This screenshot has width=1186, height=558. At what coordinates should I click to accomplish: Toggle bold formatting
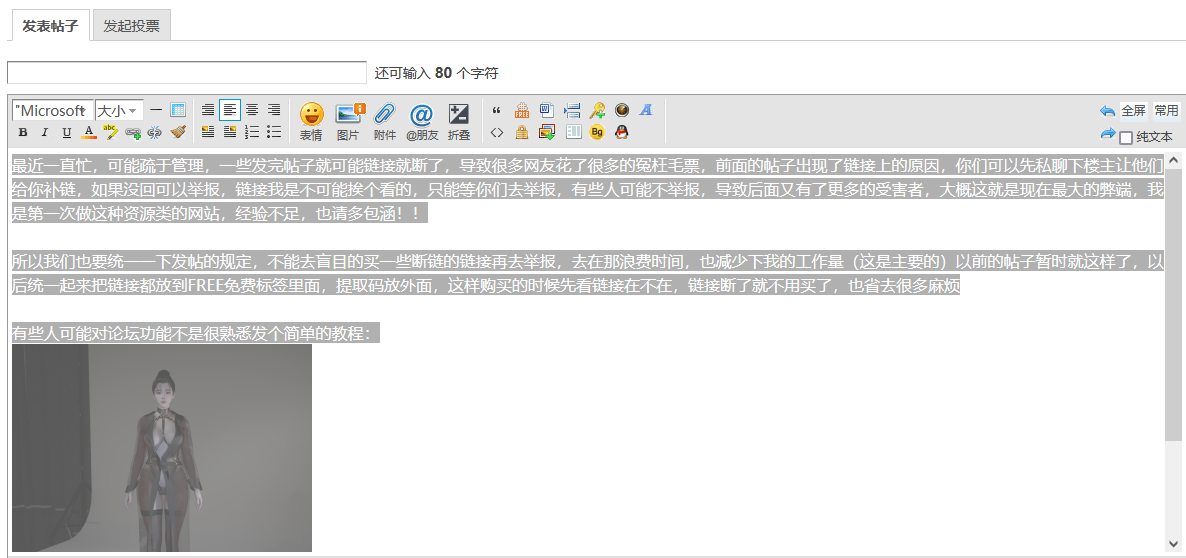pos(23,133)
